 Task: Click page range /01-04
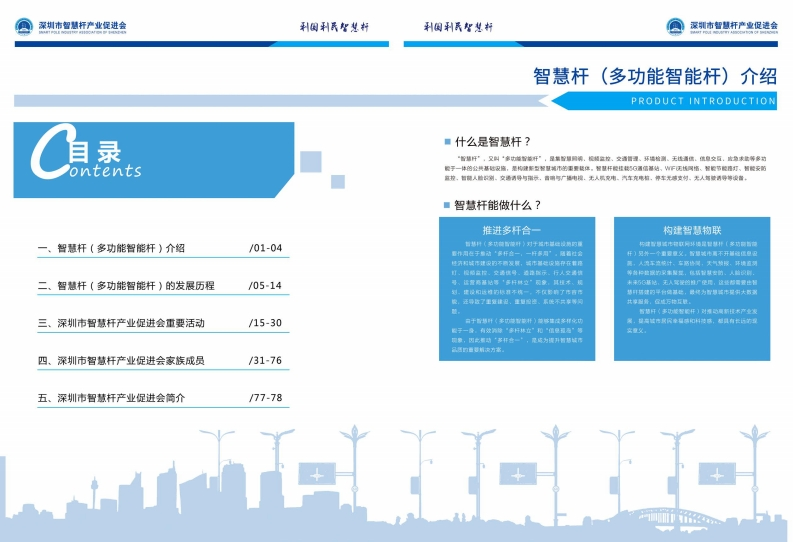click(x=266, y=248)
